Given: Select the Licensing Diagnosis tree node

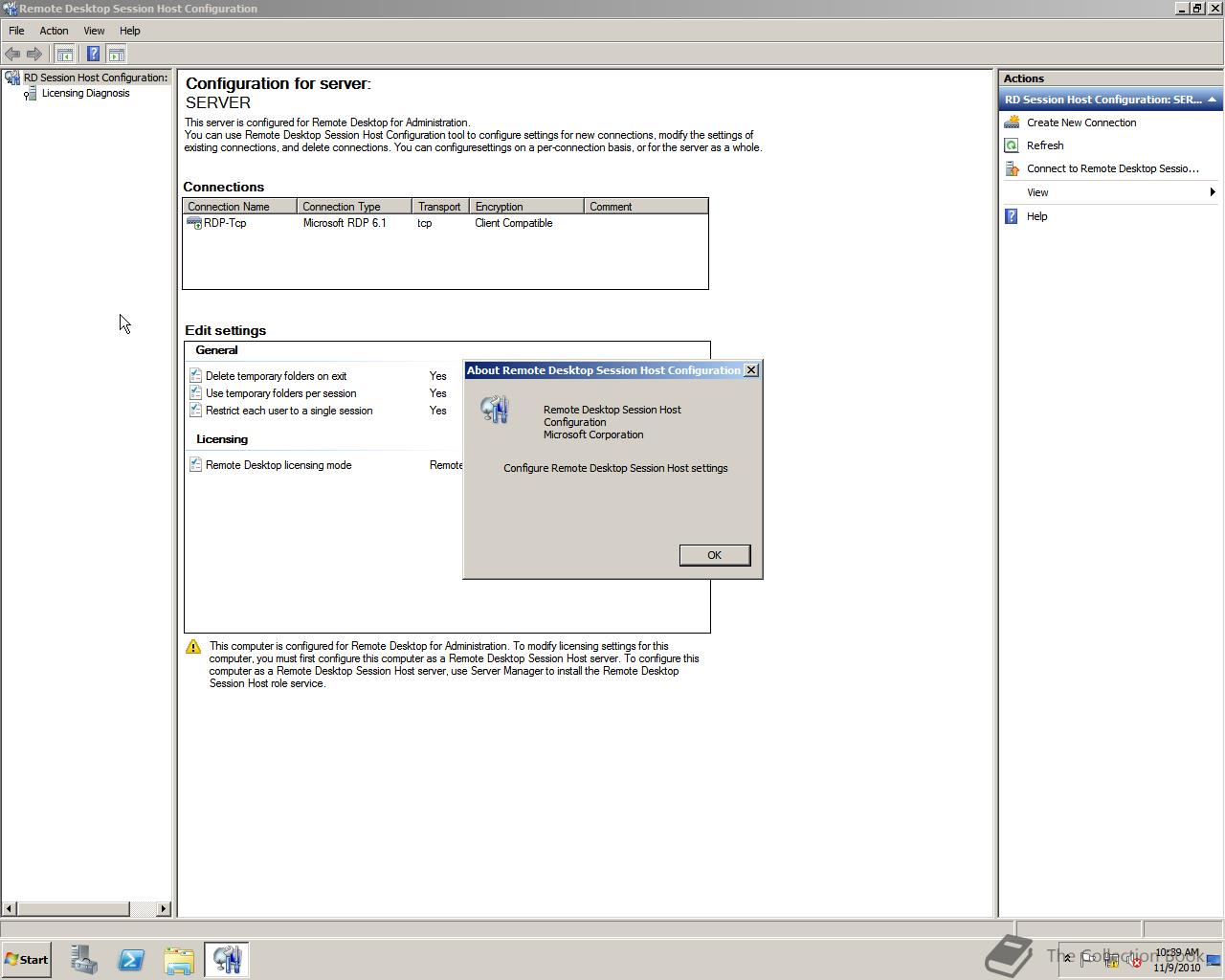Looking at the screenshot, I should point(85,94).
